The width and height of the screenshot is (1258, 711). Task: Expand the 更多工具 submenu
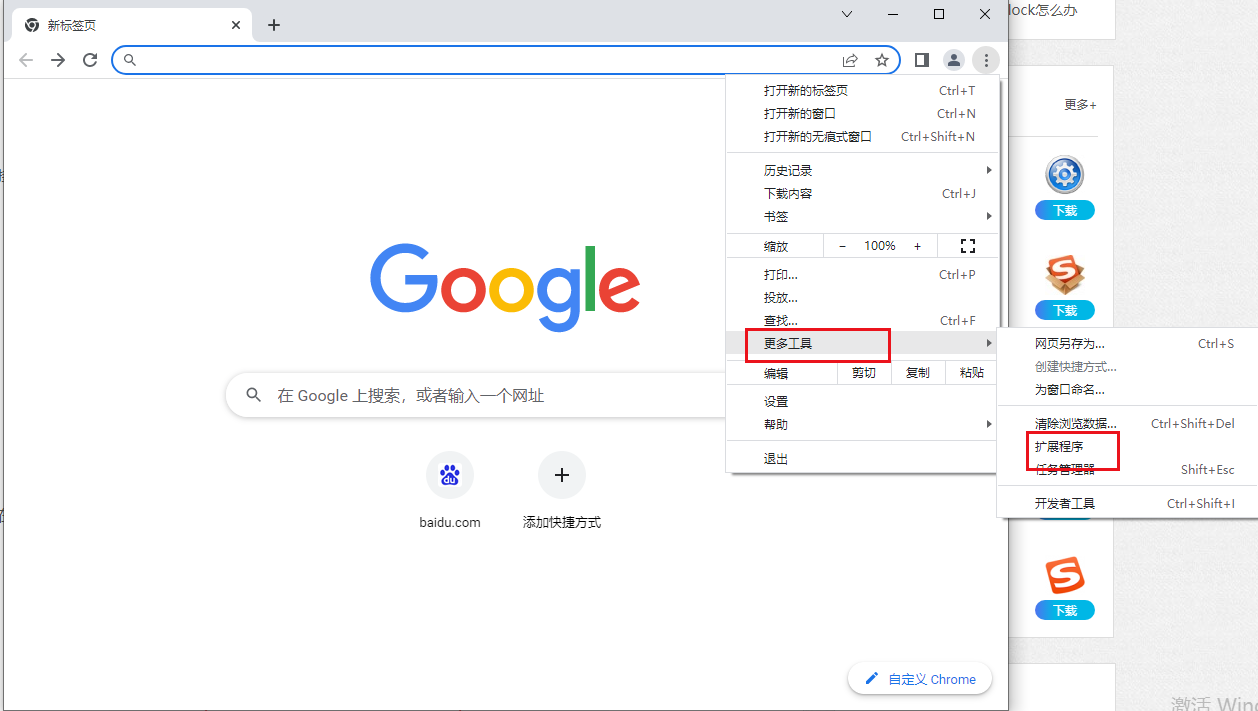[x=862, y=343]
